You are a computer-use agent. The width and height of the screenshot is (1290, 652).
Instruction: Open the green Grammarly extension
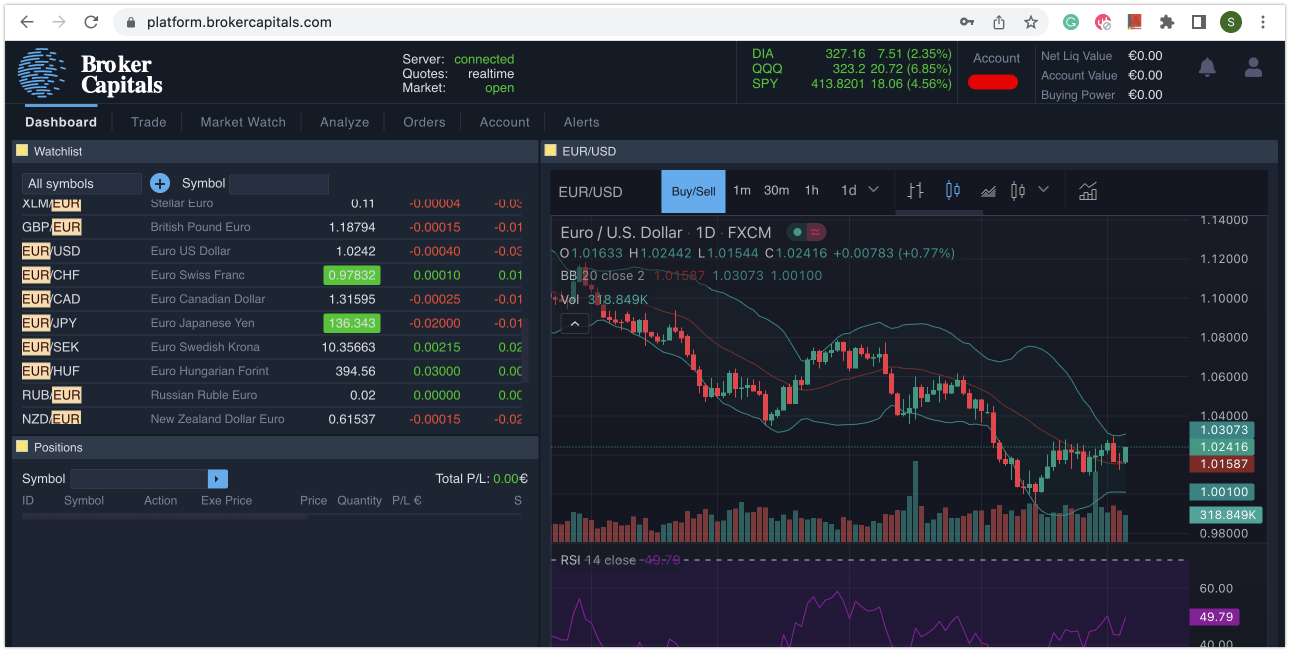coord(1071,22)
